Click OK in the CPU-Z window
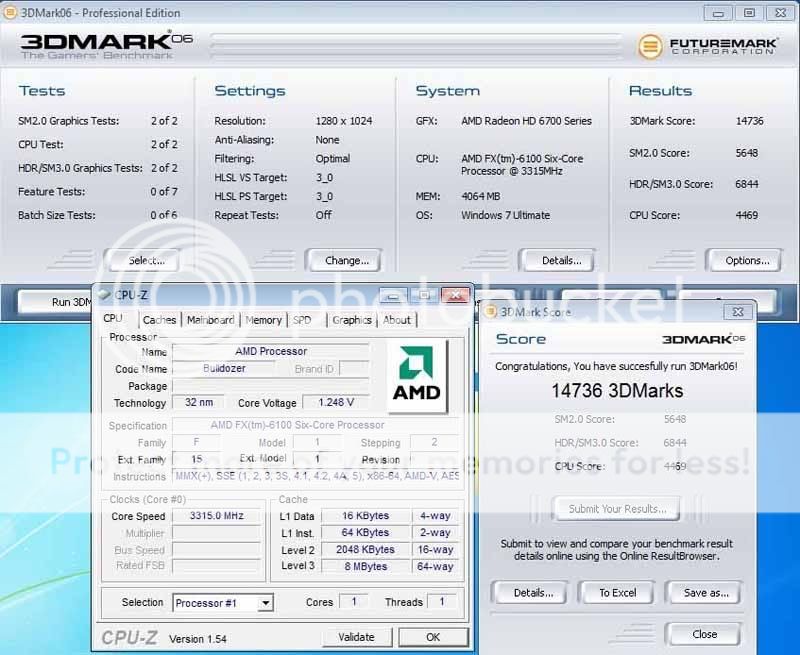The height and width of the screenshot is (655, 800). click(x=433, y=637)
